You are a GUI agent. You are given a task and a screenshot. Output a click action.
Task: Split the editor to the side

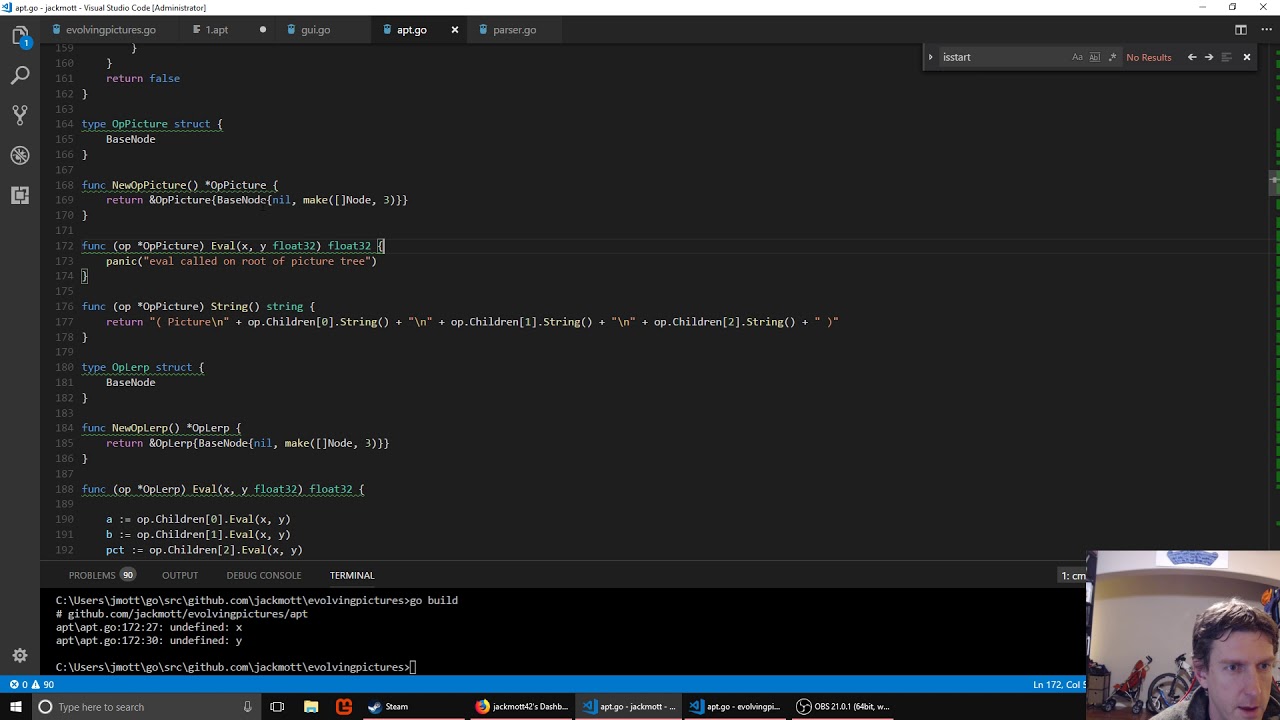click(1240, 30)
